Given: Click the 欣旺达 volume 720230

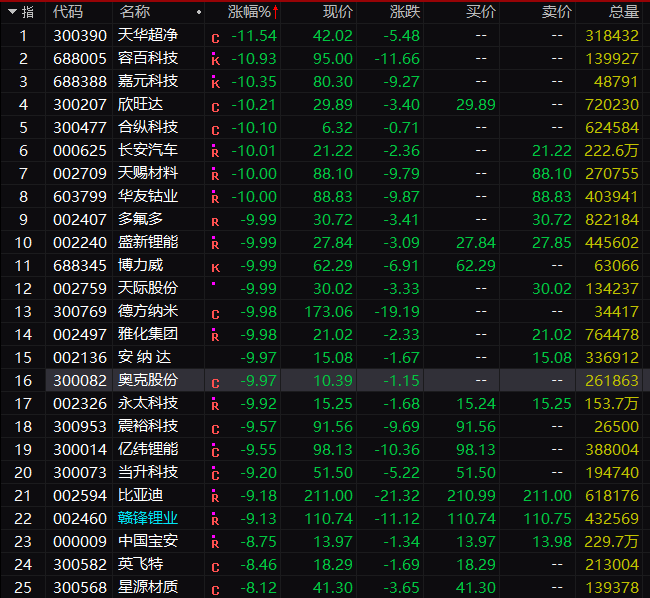Looking at the screenshot, I should [612, 104].
